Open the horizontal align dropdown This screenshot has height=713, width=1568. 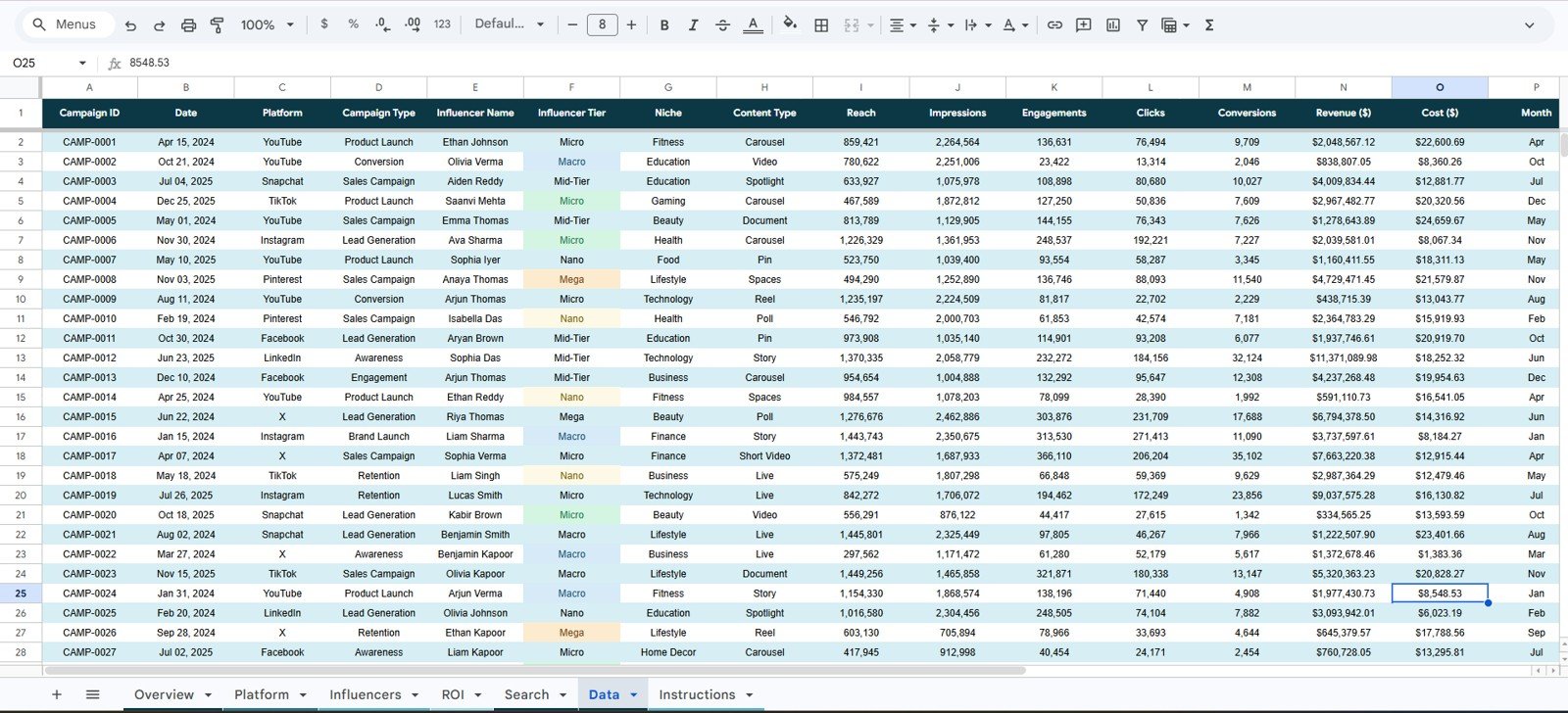click(x=903, y=25)
